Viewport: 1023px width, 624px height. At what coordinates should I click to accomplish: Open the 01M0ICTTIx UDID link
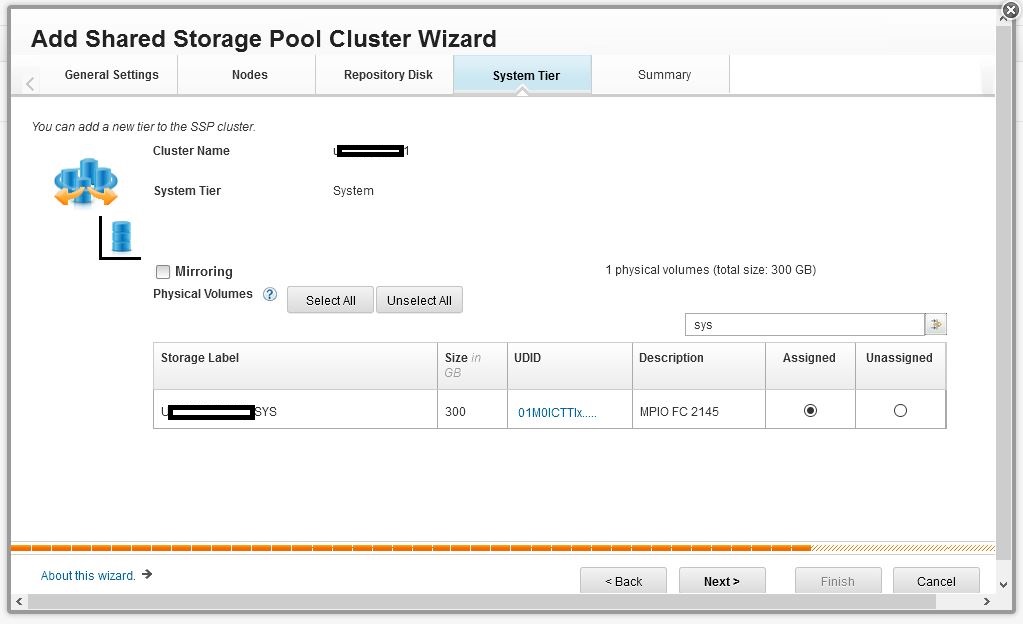pyautogui.click(x=557, y=412)
